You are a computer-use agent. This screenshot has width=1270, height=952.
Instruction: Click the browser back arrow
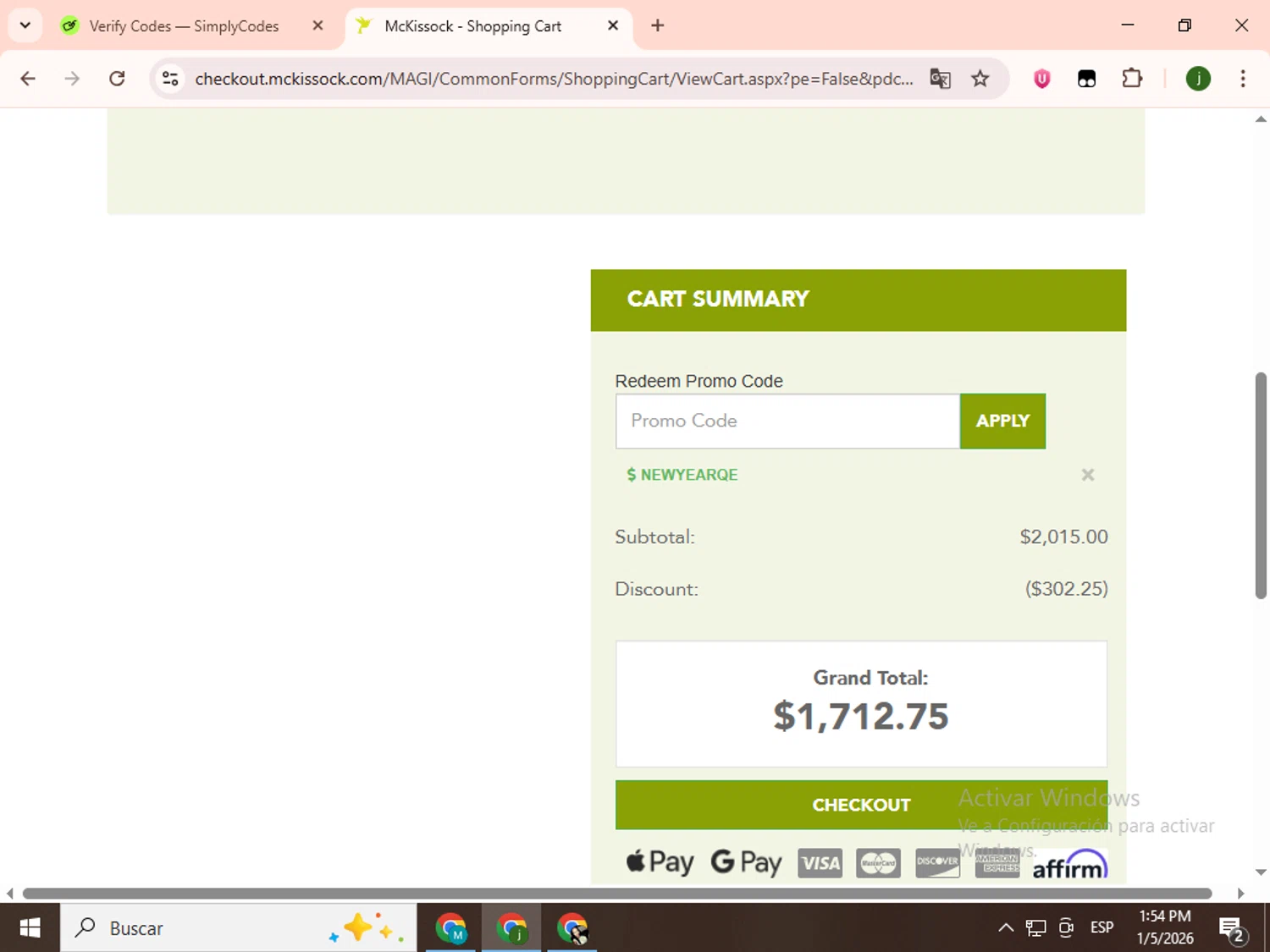(28, 79)
